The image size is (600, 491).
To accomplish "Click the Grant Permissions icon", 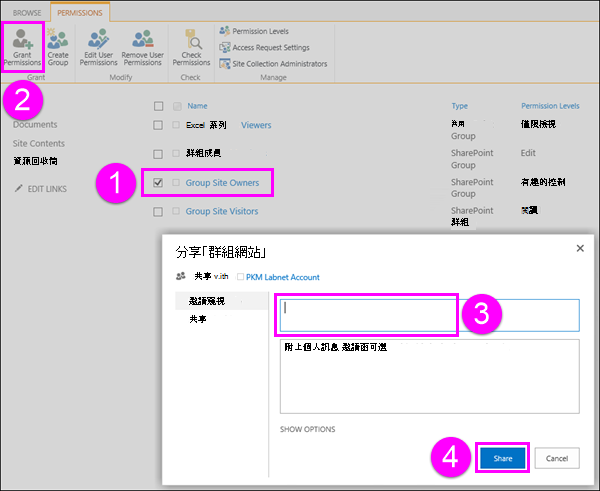I will click(x=22, y=39).
